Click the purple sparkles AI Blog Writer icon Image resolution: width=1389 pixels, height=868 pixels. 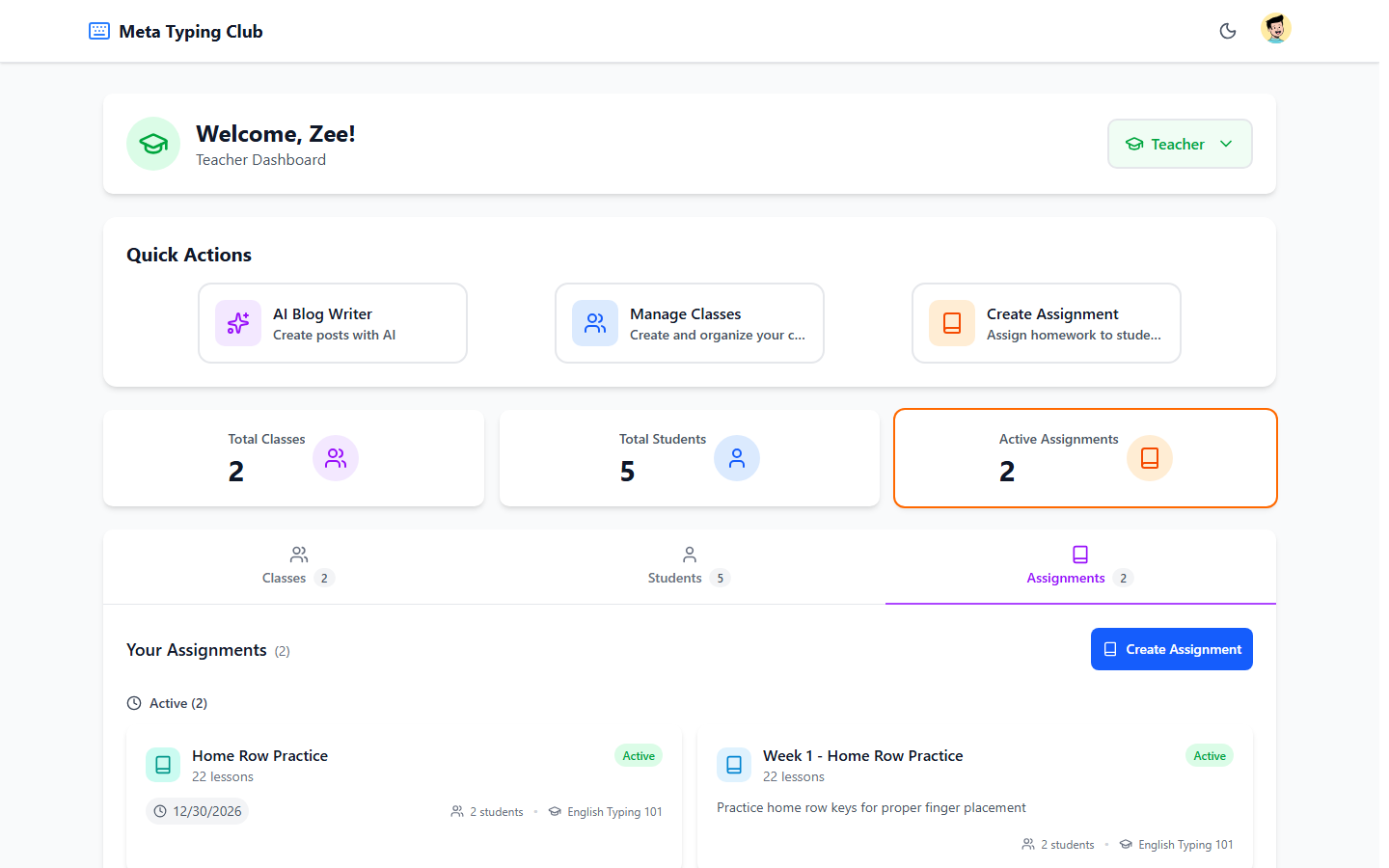(x=238, y=323)
